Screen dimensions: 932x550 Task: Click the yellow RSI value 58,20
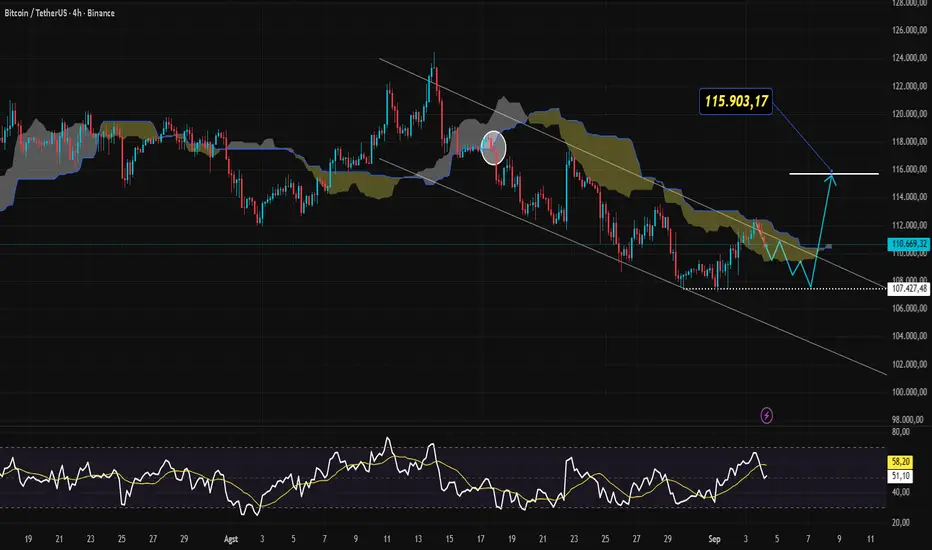tap(900, 461)
